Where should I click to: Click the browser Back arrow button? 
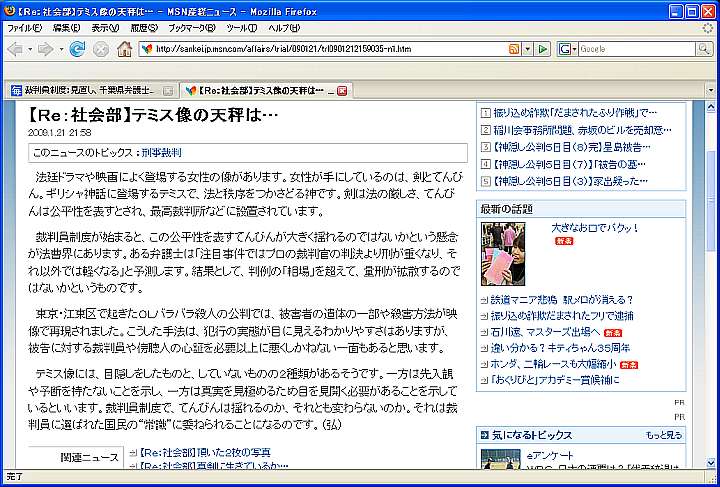(x=18, y=49)
